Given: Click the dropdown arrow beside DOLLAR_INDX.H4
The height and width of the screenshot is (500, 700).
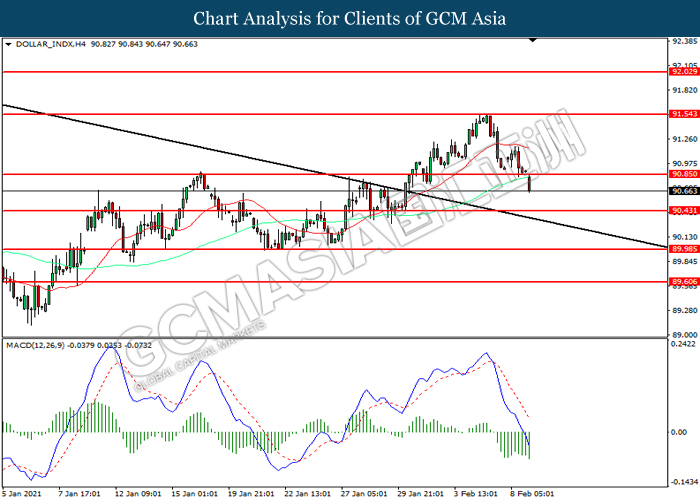Looking at the screenshot, I should pos(8,44).
